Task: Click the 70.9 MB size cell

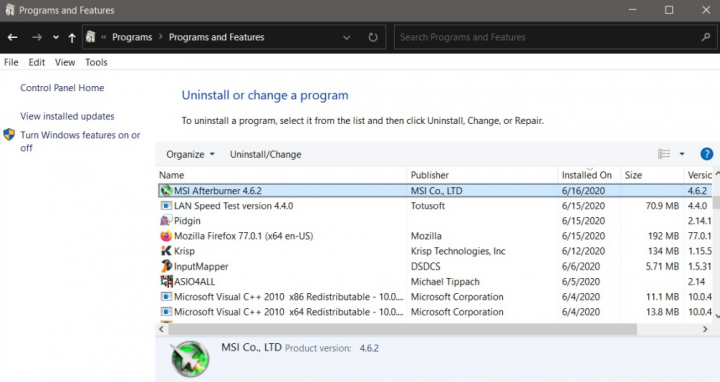Action: [662, 206]
